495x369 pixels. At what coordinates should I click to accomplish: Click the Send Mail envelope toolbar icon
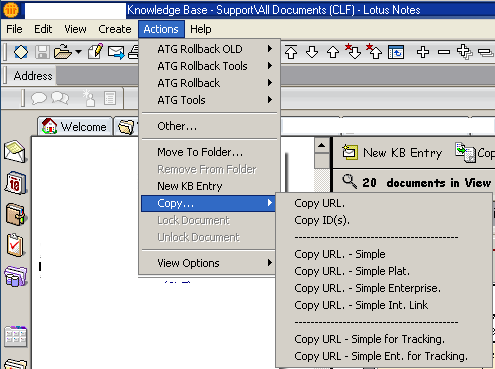[116, 52]
